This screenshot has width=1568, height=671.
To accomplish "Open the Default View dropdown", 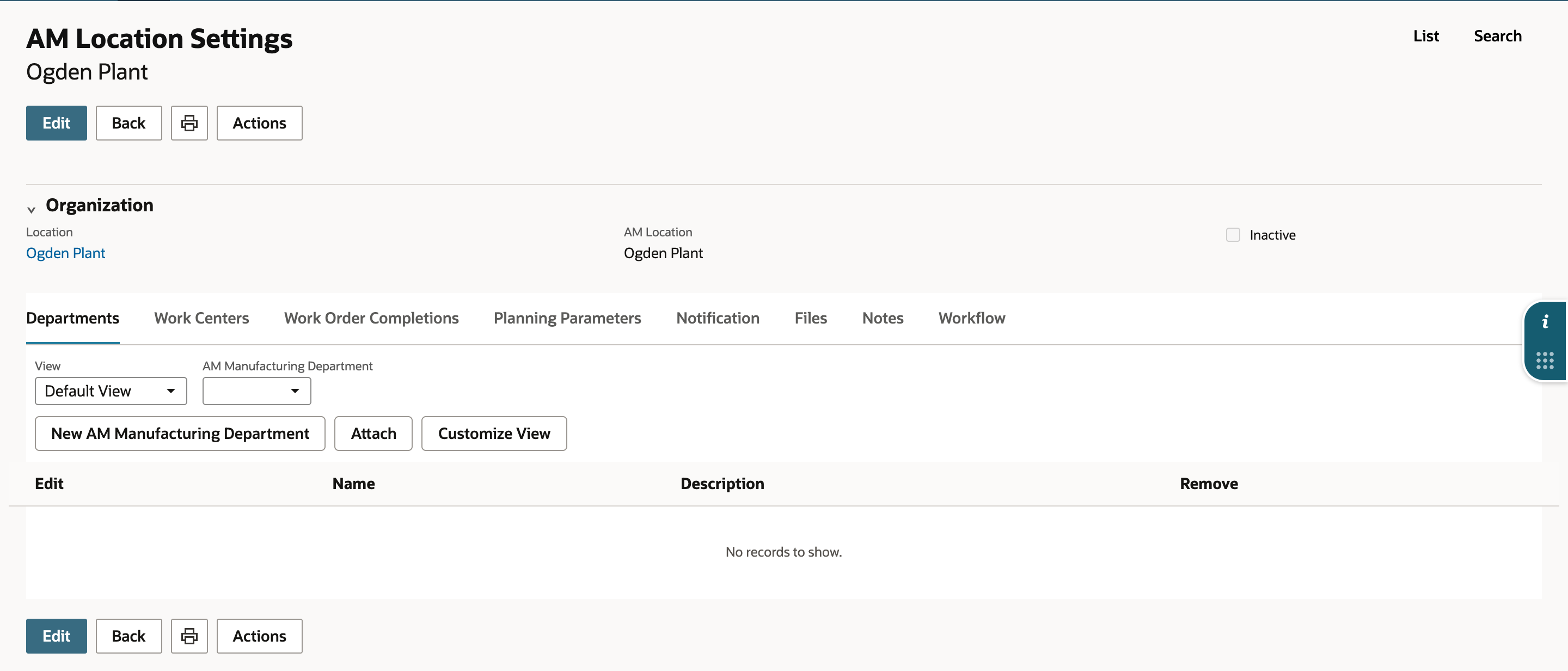I will [x=111, y=391].
